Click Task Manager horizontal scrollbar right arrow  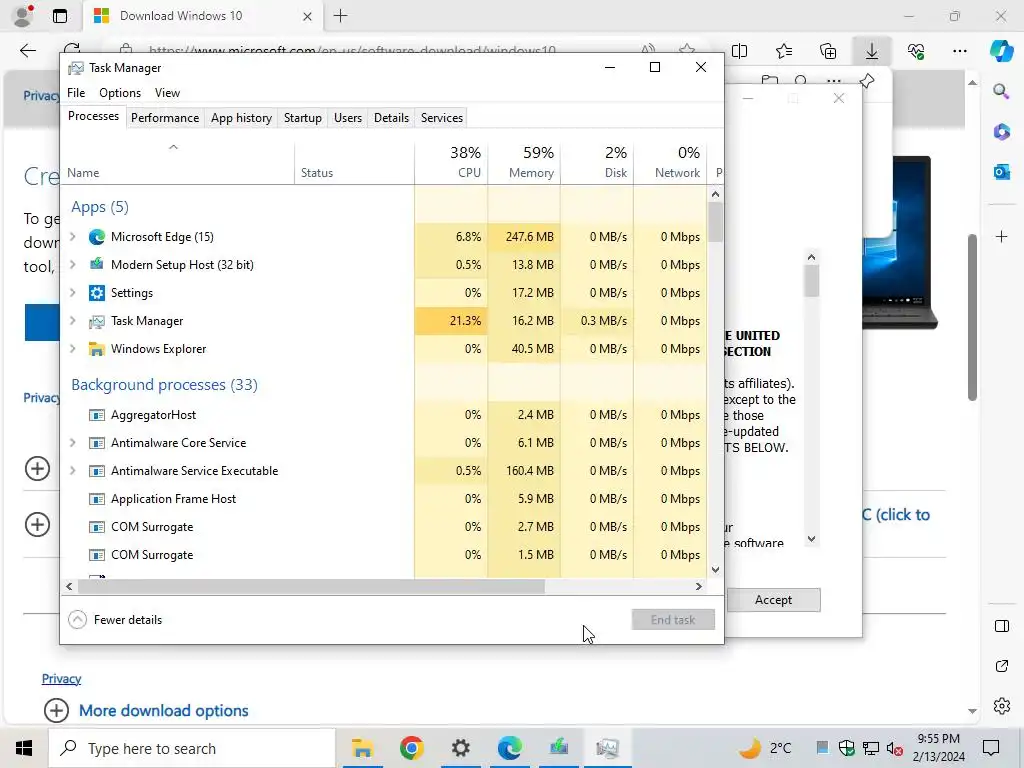point(698,586)
